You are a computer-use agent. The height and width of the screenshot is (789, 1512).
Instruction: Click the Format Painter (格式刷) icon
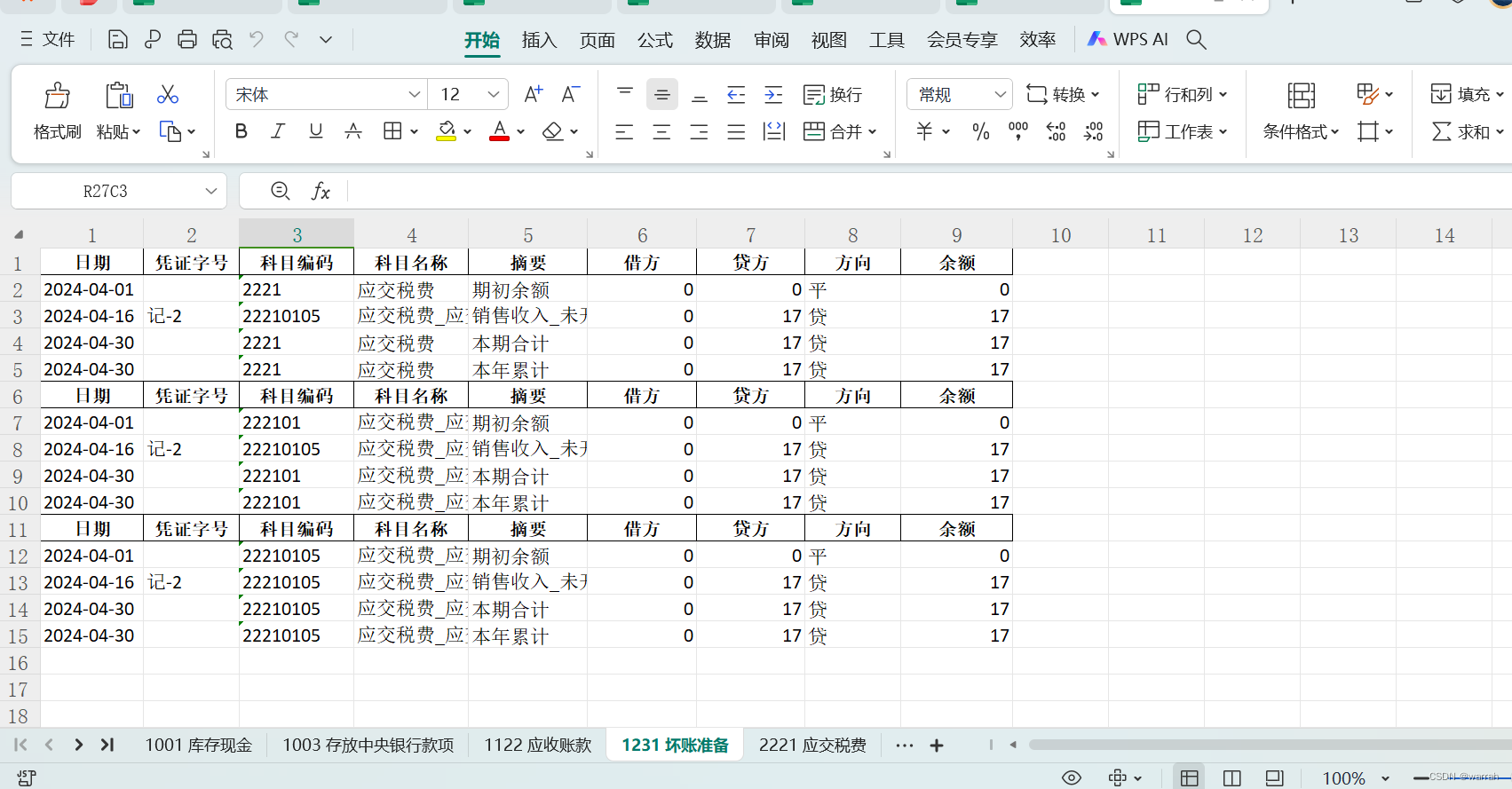click(x=58, y=95)
